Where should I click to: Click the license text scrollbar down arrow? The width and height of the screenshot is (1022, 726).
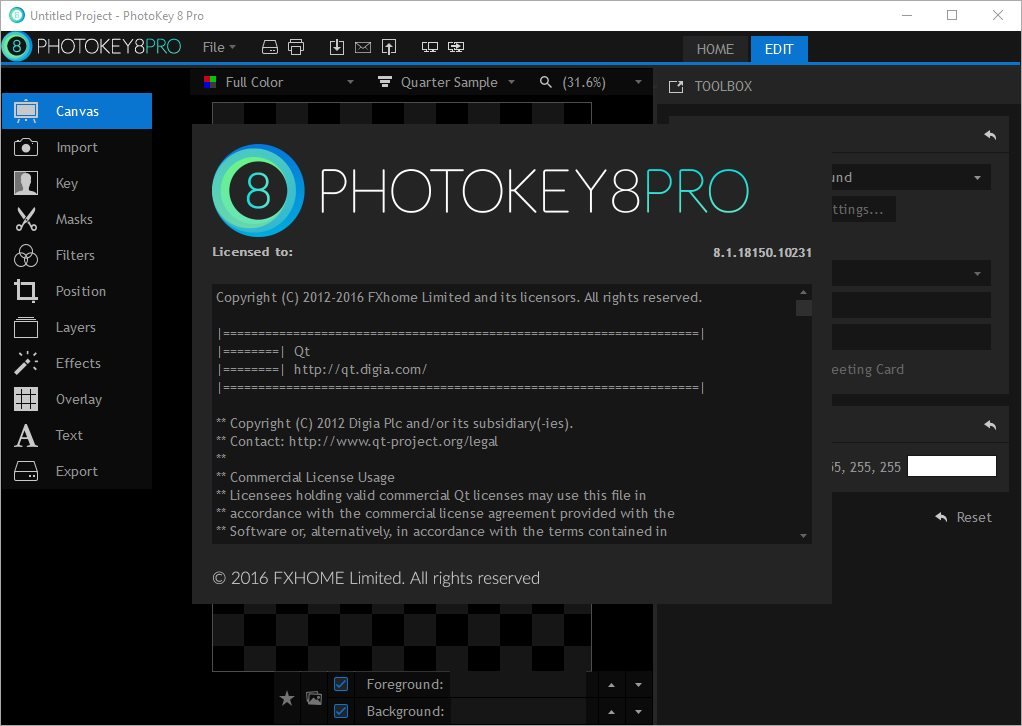(x=804, y=536)
